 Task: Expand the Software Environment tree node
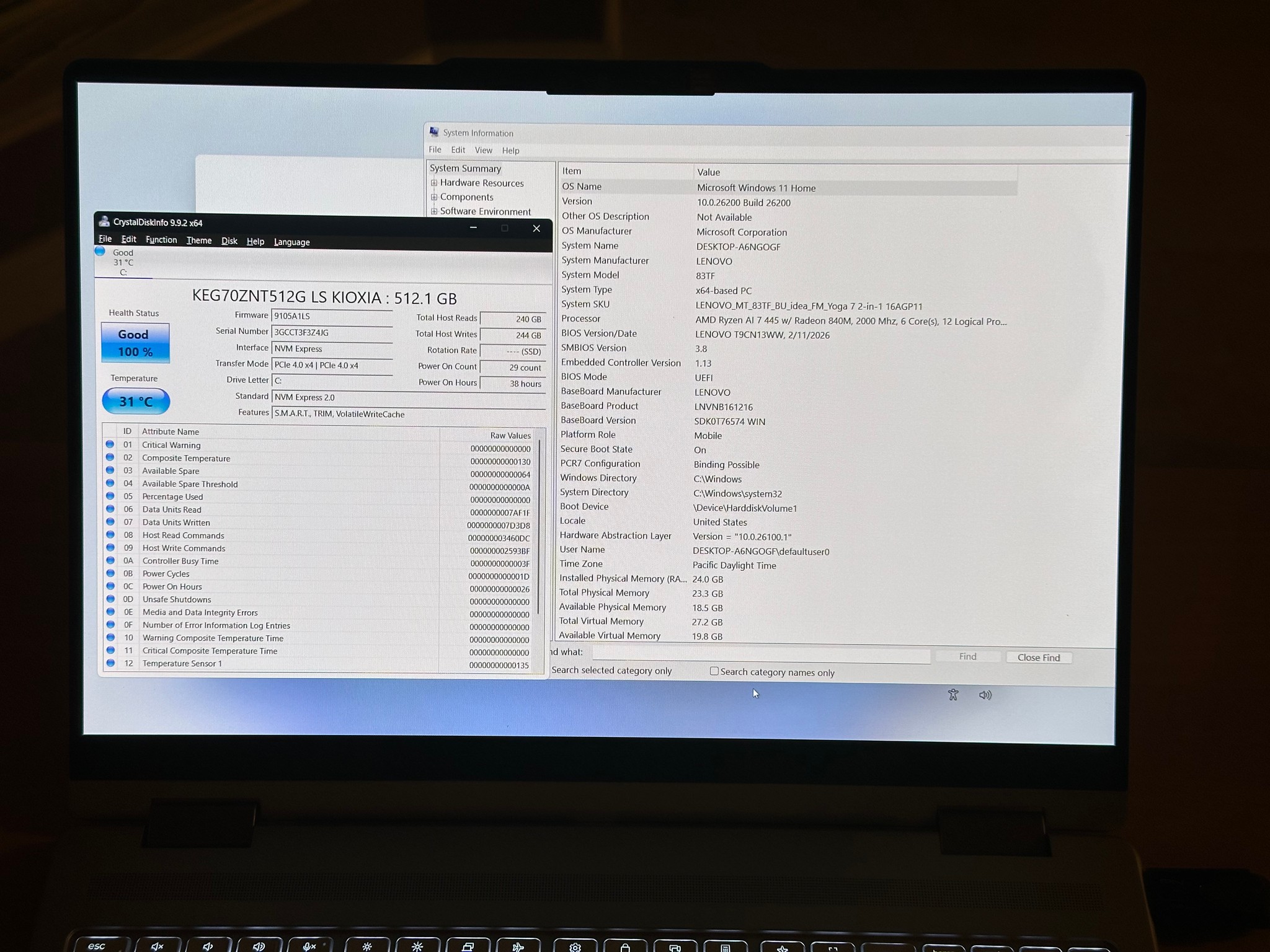434,211
